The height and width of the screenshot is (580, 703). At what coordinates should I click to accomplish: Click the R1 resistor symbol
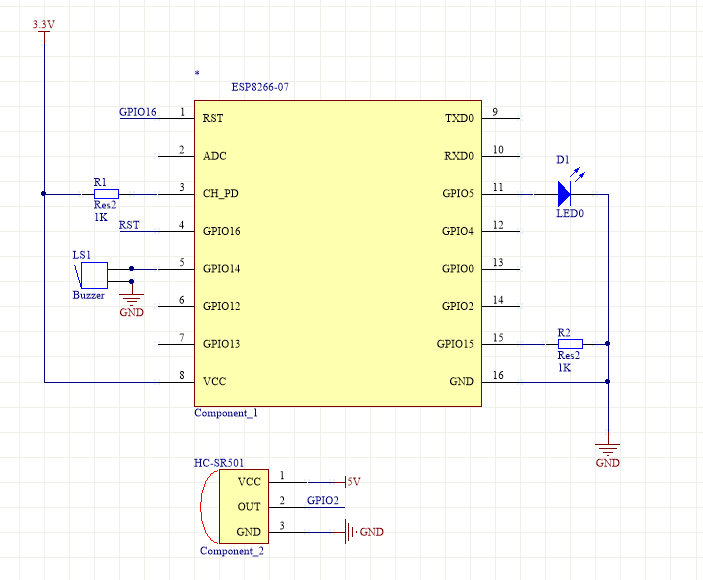click(106, 193)
